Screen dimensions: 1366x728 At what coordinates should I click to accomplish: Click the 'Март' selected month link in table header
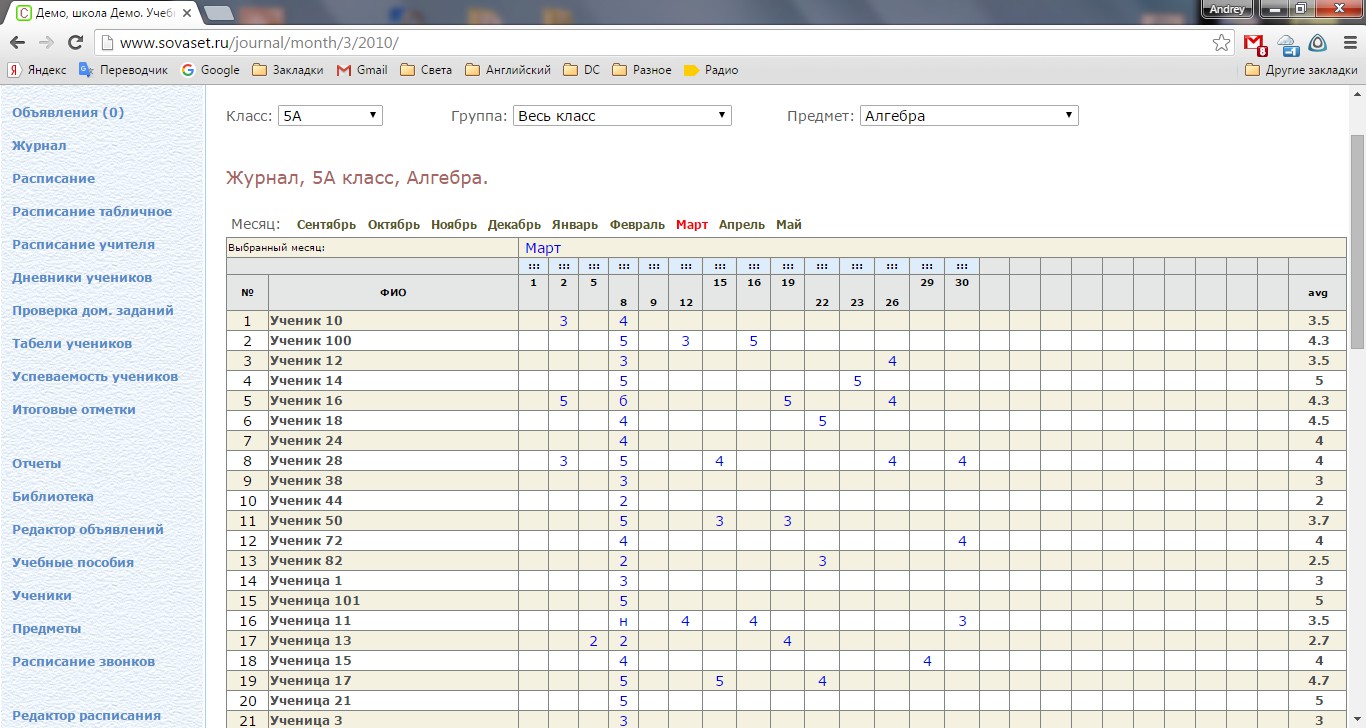543,248
